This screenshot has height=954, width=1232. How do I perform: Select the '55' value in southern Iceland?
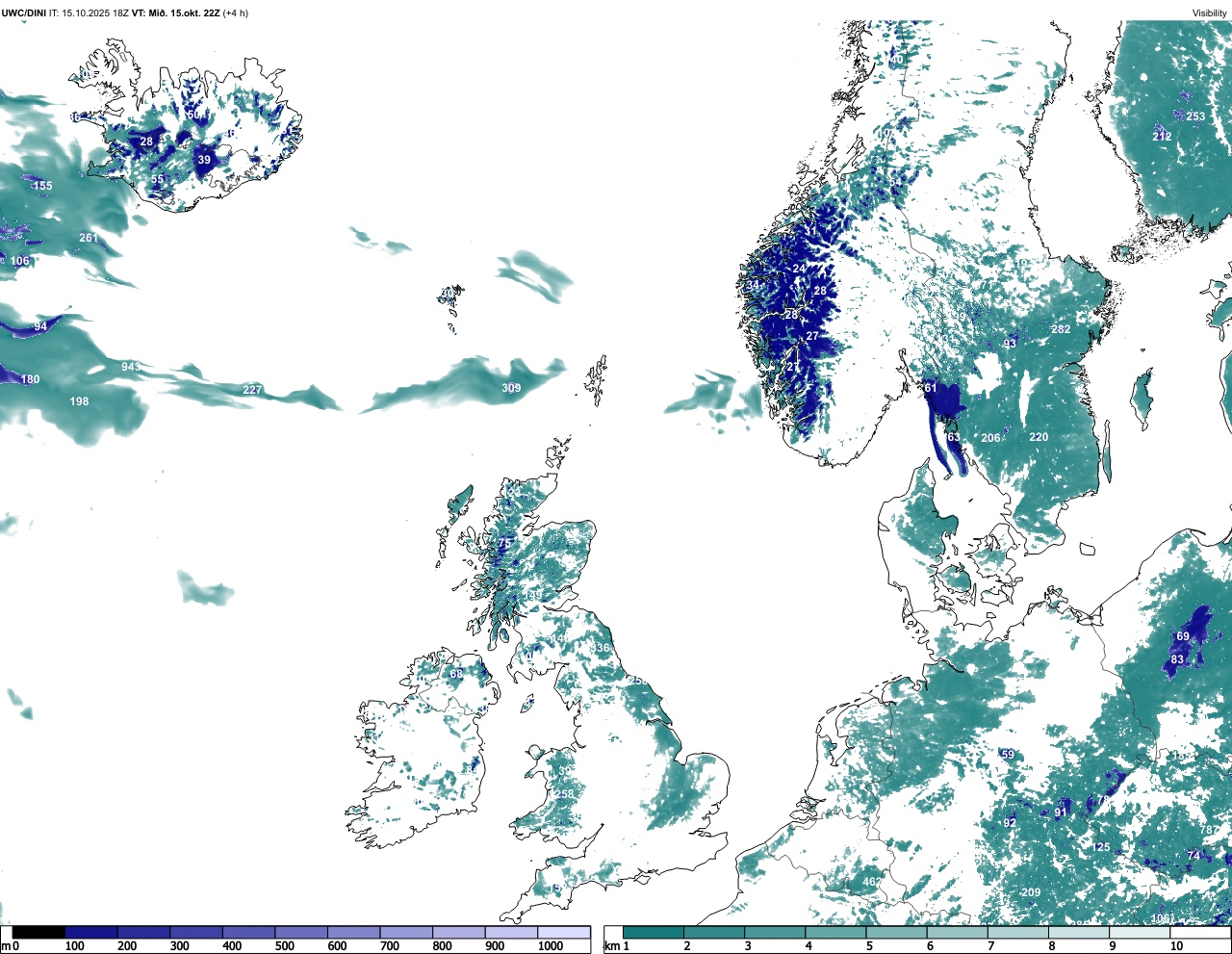tap(157, 179)
